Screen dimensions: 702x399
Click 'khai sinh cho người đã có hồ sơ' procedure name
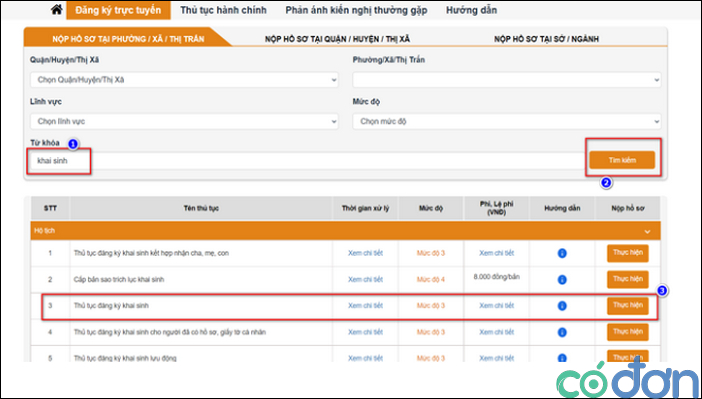(x=170, y=332)
